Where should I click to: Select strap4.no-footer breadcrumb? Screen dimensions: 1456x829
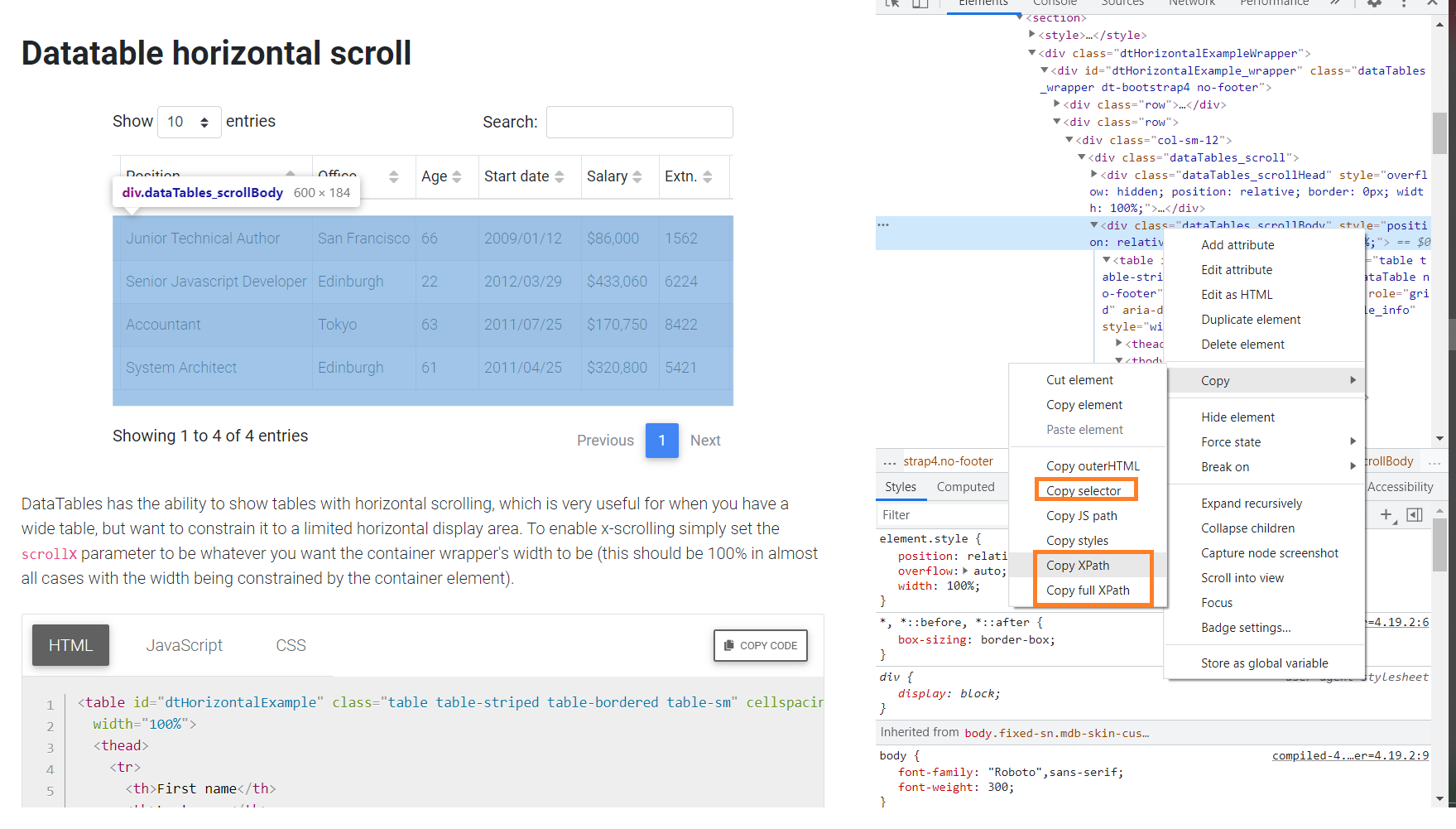tap(948, 461)
